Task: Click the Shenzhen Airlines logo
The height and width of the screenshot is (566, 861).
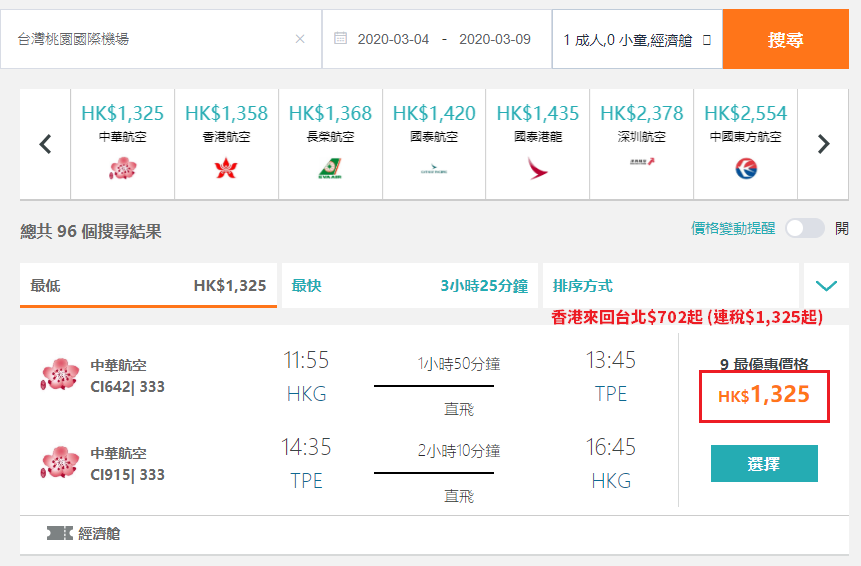Action: coord(642,161)
